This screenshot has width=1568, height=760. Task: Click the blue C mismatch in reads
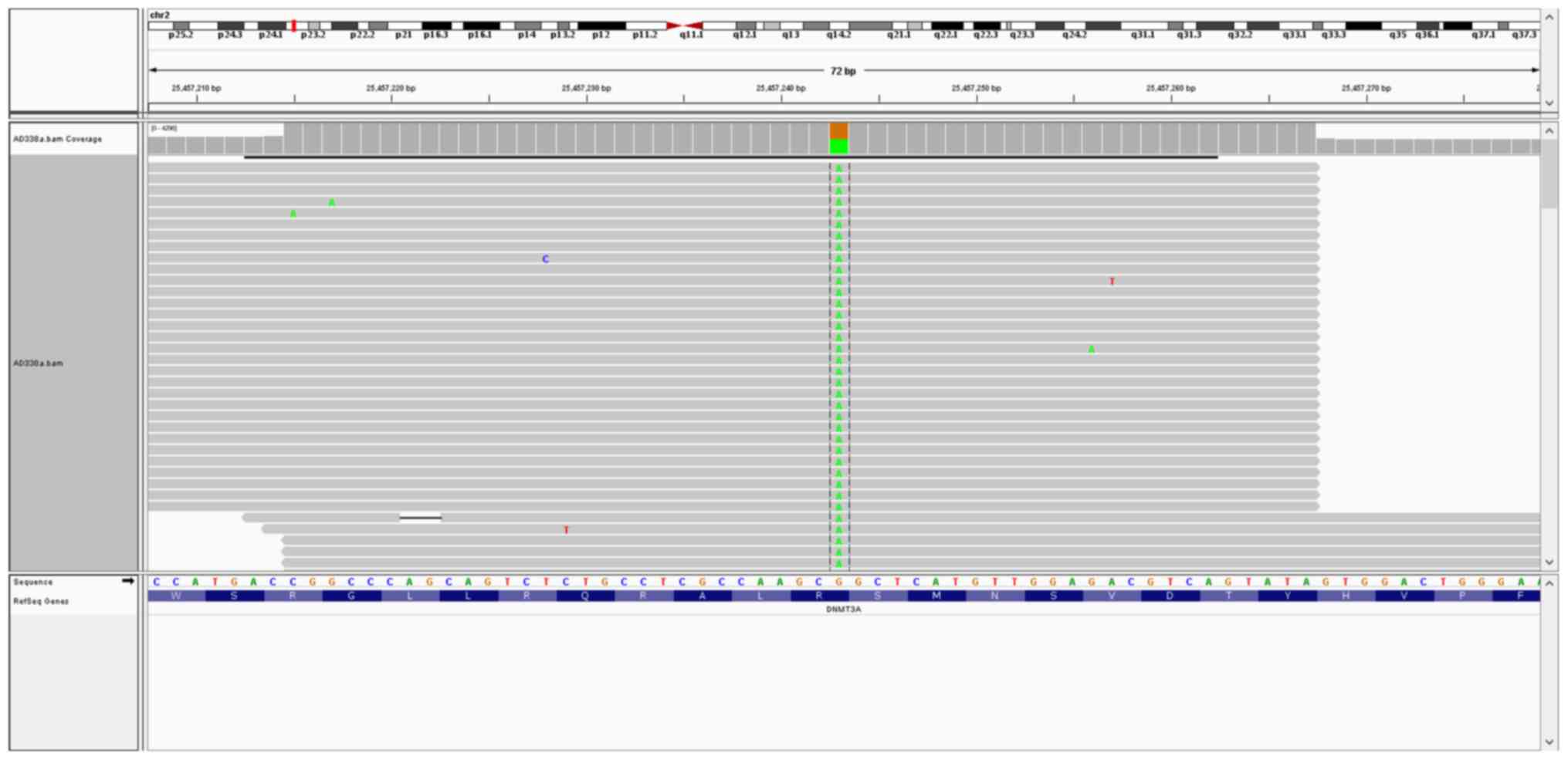546,259
